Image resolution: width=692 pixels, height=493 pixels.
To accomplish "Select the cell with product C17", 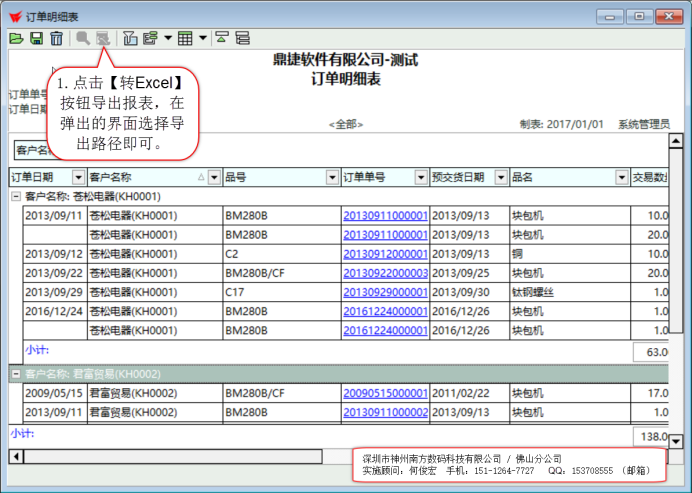I will pos(282,292).
